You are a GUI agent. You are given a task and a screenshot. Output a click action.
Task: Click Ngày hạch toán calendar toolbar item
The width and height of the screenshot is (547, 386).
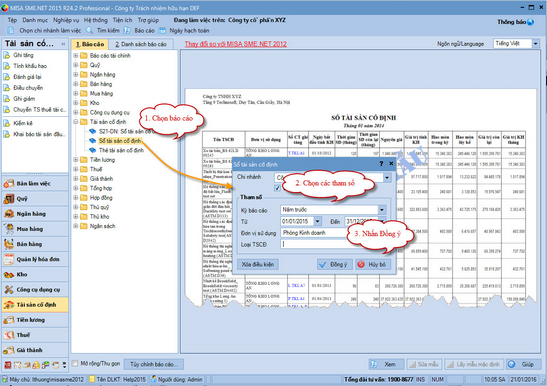click(184, 31)
